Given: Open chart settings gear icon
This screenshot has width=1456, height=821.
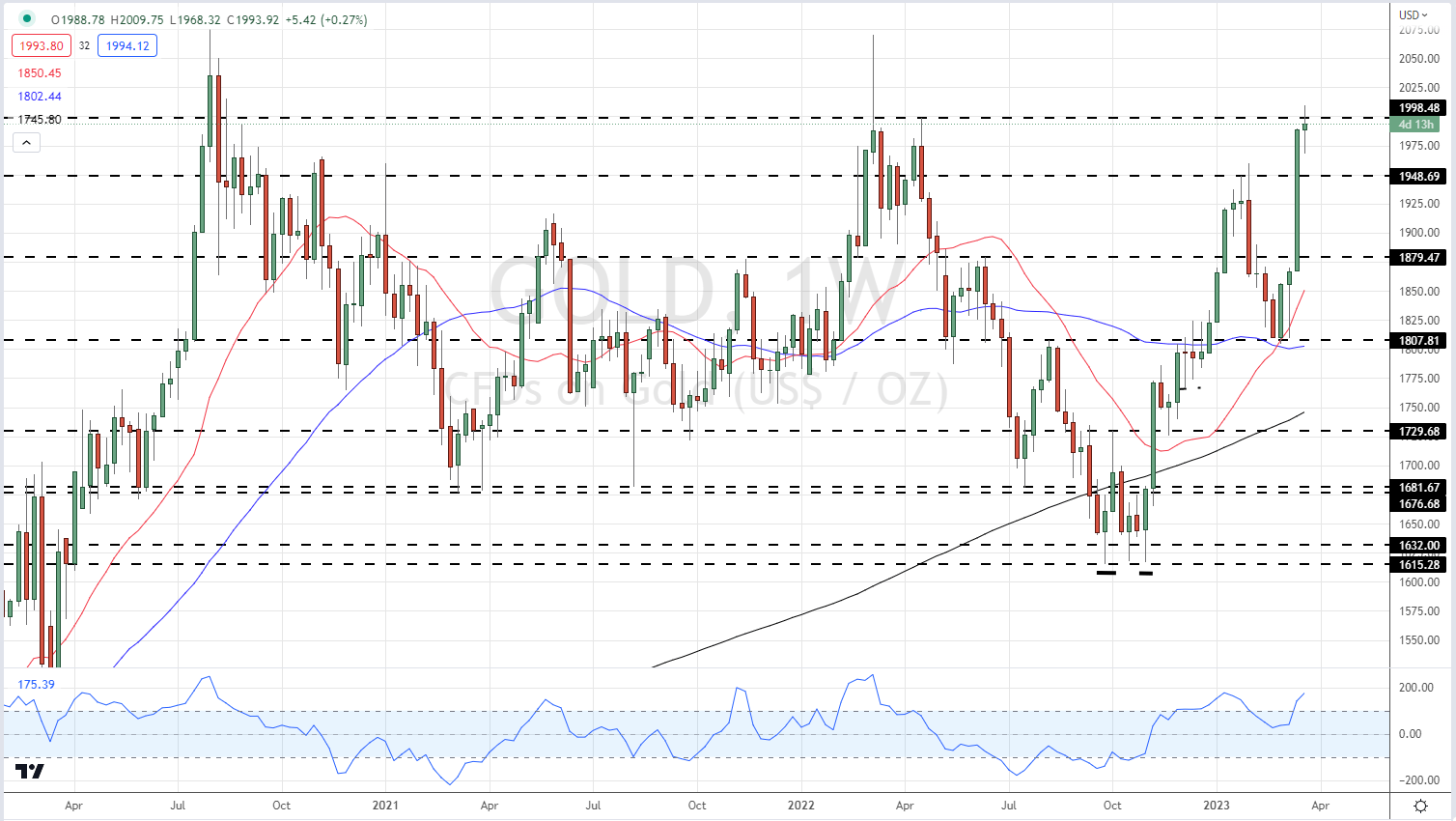Looking at the screenshot, I should tap(1420, 806).
